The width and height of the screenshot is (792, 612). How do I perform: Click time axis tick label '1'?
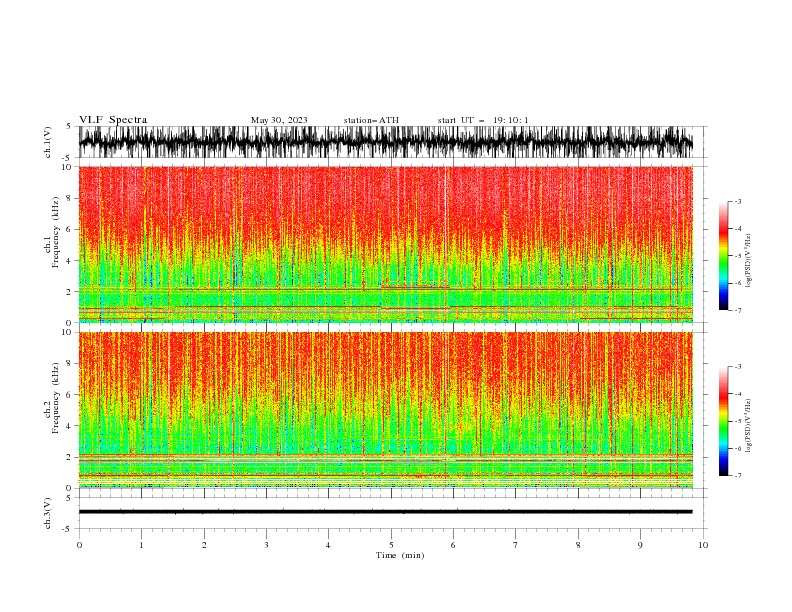tap(141, 545)
